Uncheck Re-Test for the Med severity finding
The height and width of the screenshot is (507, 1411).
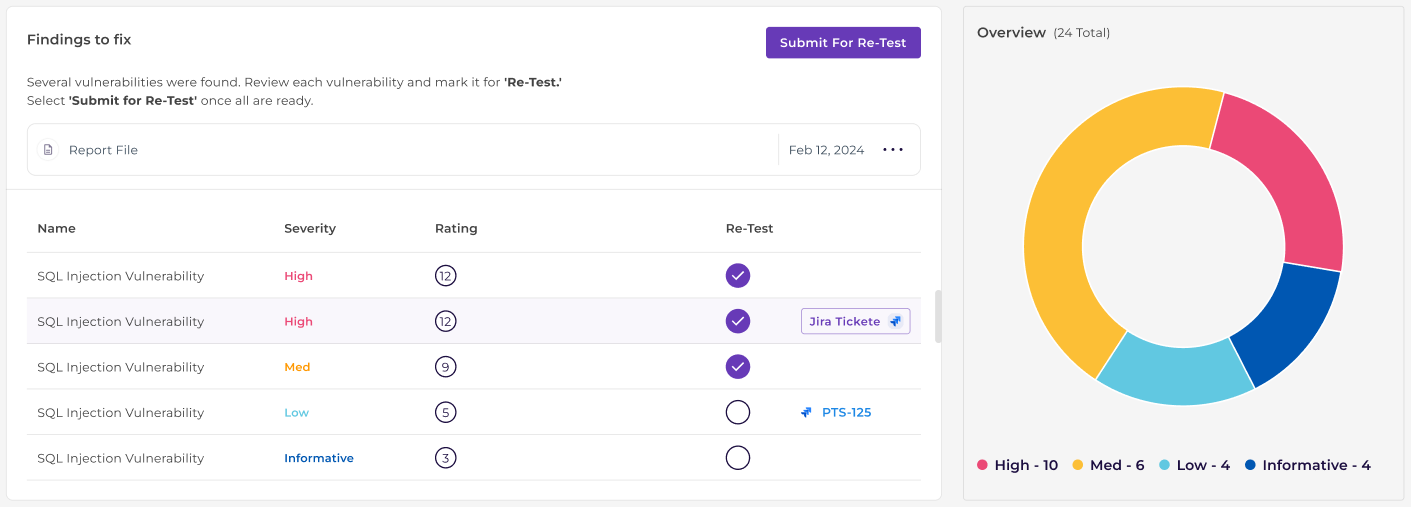click(x=738, y=367)
